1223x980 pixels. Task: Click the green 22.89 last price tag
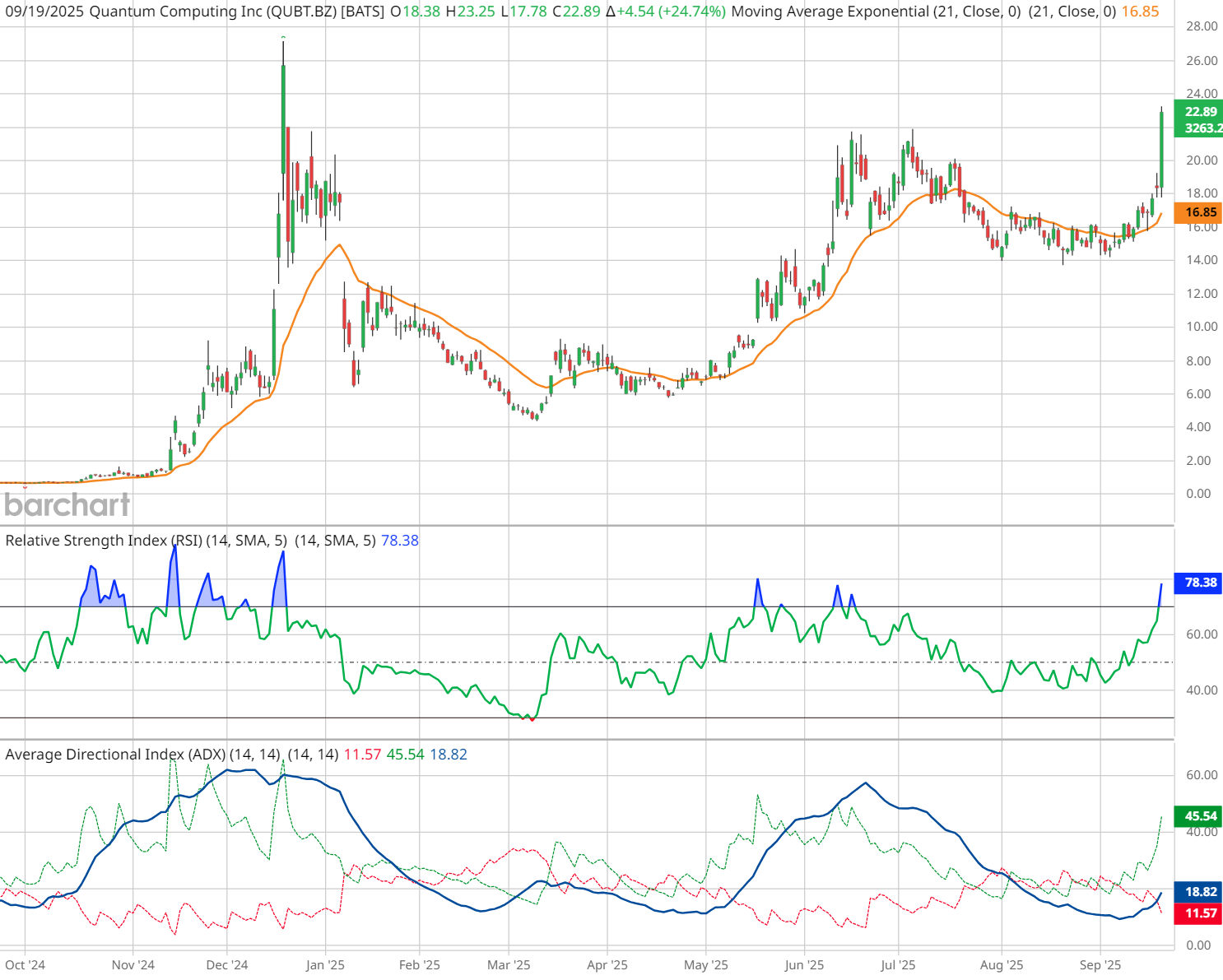(x=1200, y=112)
